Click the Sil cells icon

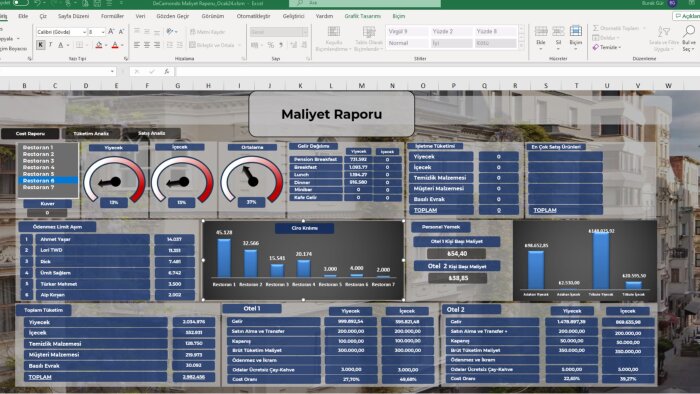tap(558, 31)
